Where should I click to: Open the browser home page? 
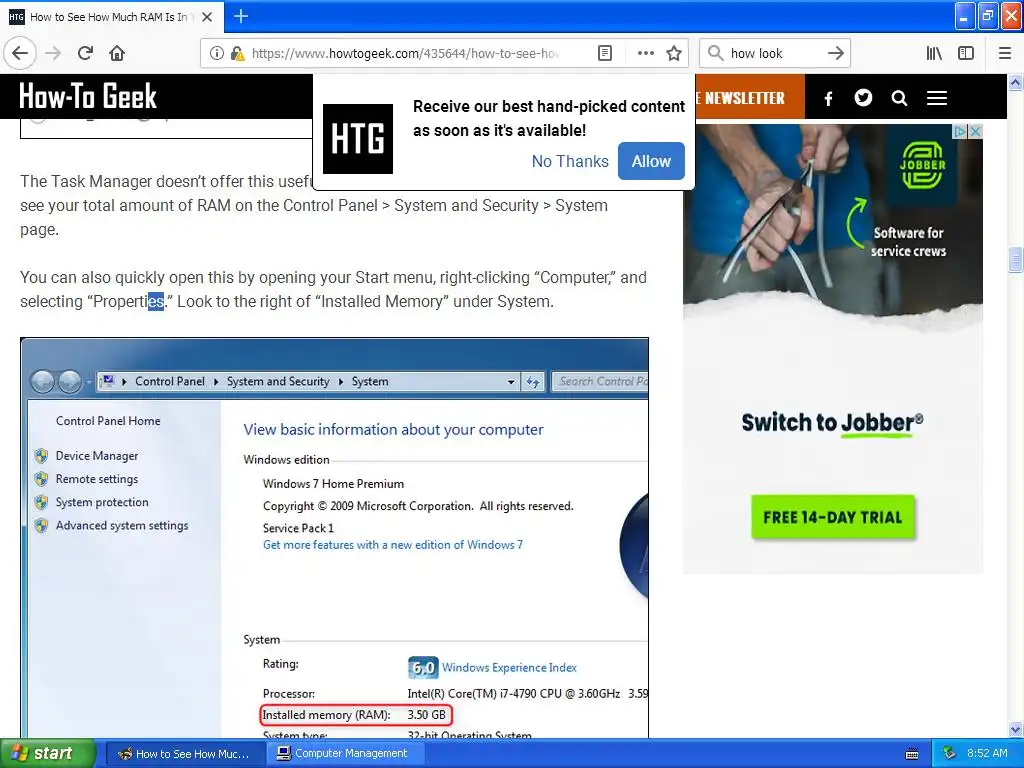click(117, 53)
